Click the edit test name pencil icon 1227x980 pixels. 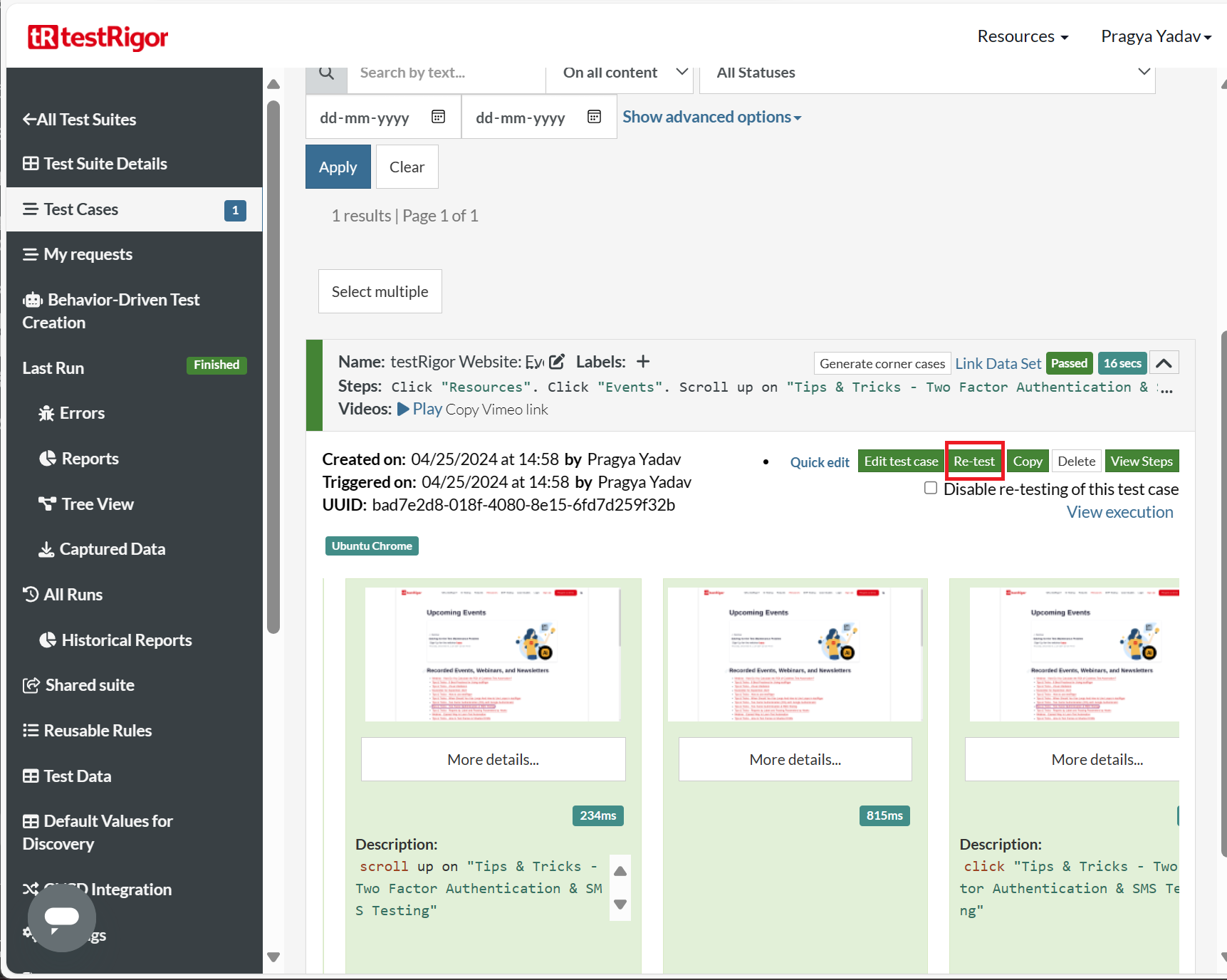pos(557,362)
